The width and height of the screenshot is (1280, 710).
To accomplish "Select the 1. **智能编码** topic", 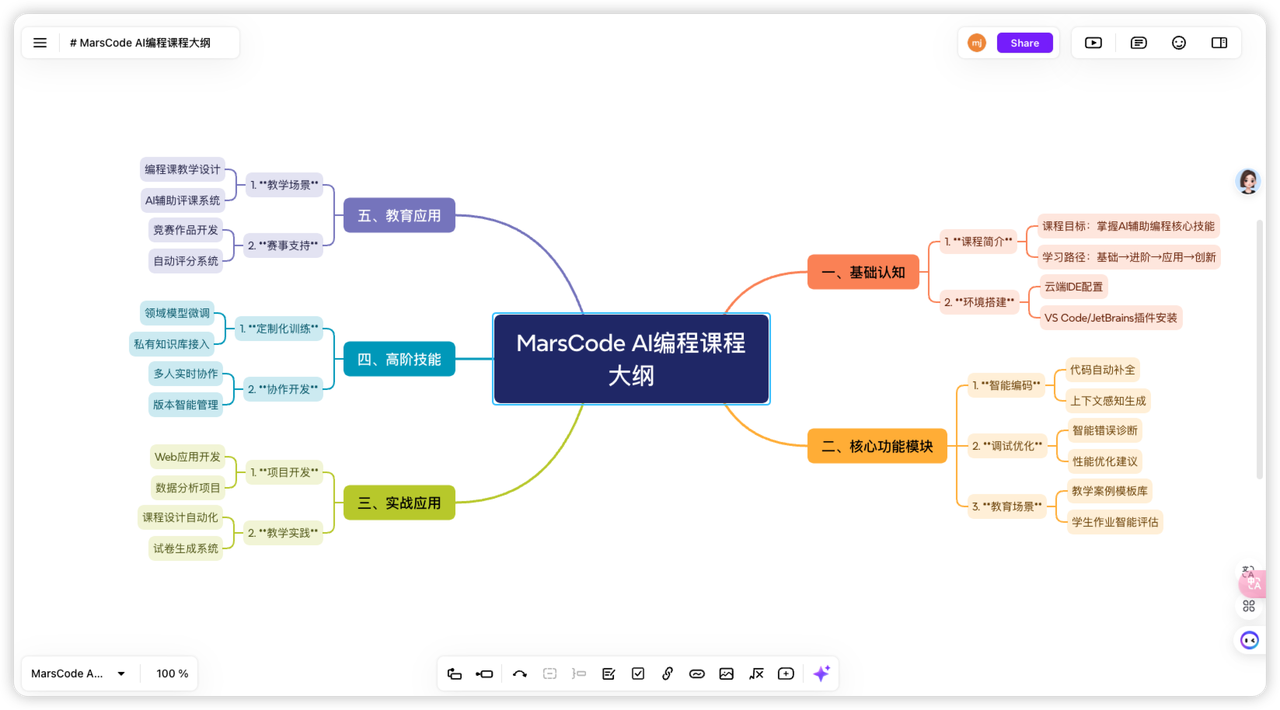I will (x=1006, y=385).
